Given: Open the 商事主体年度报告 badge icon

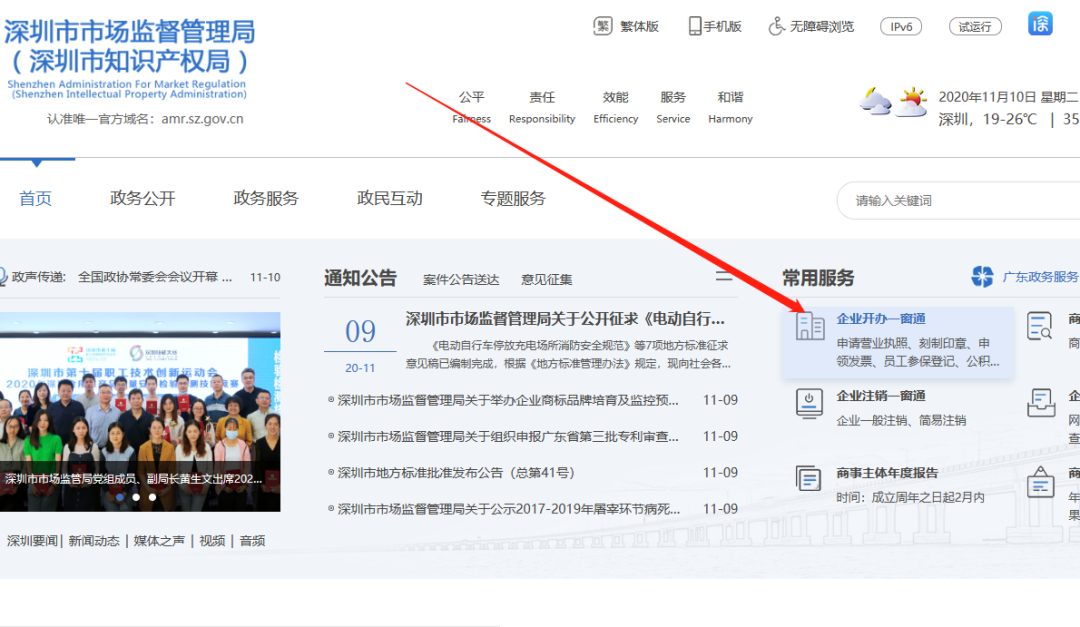Looking at the screenshot, I should click(808, 480).
